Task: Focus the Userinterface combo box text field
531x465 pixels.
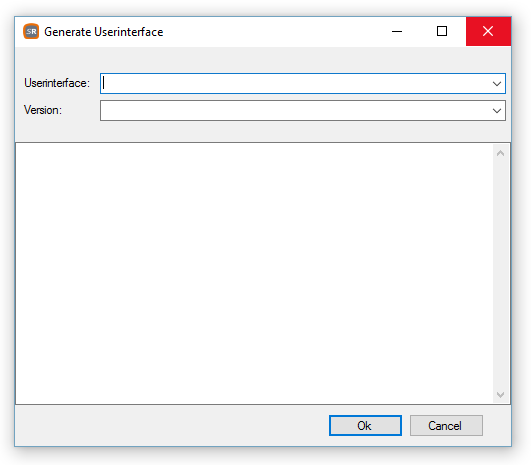Action: pyautogui.click(x=295, y=84)
